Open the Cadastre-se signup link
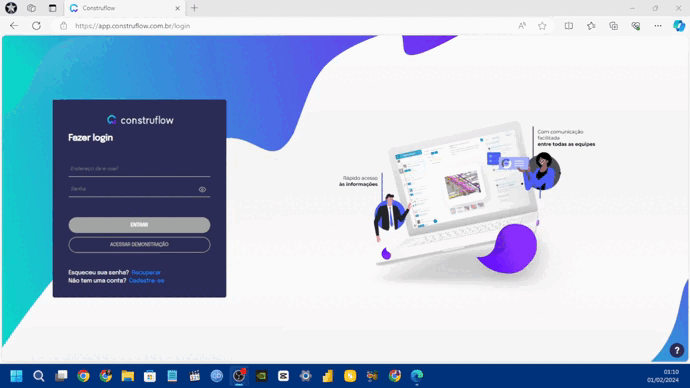 pos(147,281)
